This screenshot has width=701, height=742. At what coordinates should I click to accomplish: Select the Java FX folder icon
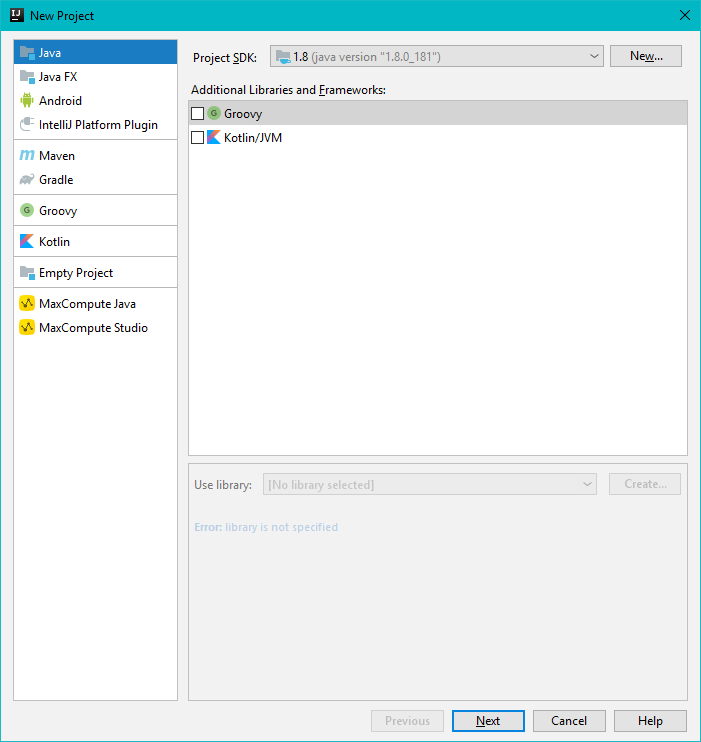pyautogui.click(x=27, y=77)
